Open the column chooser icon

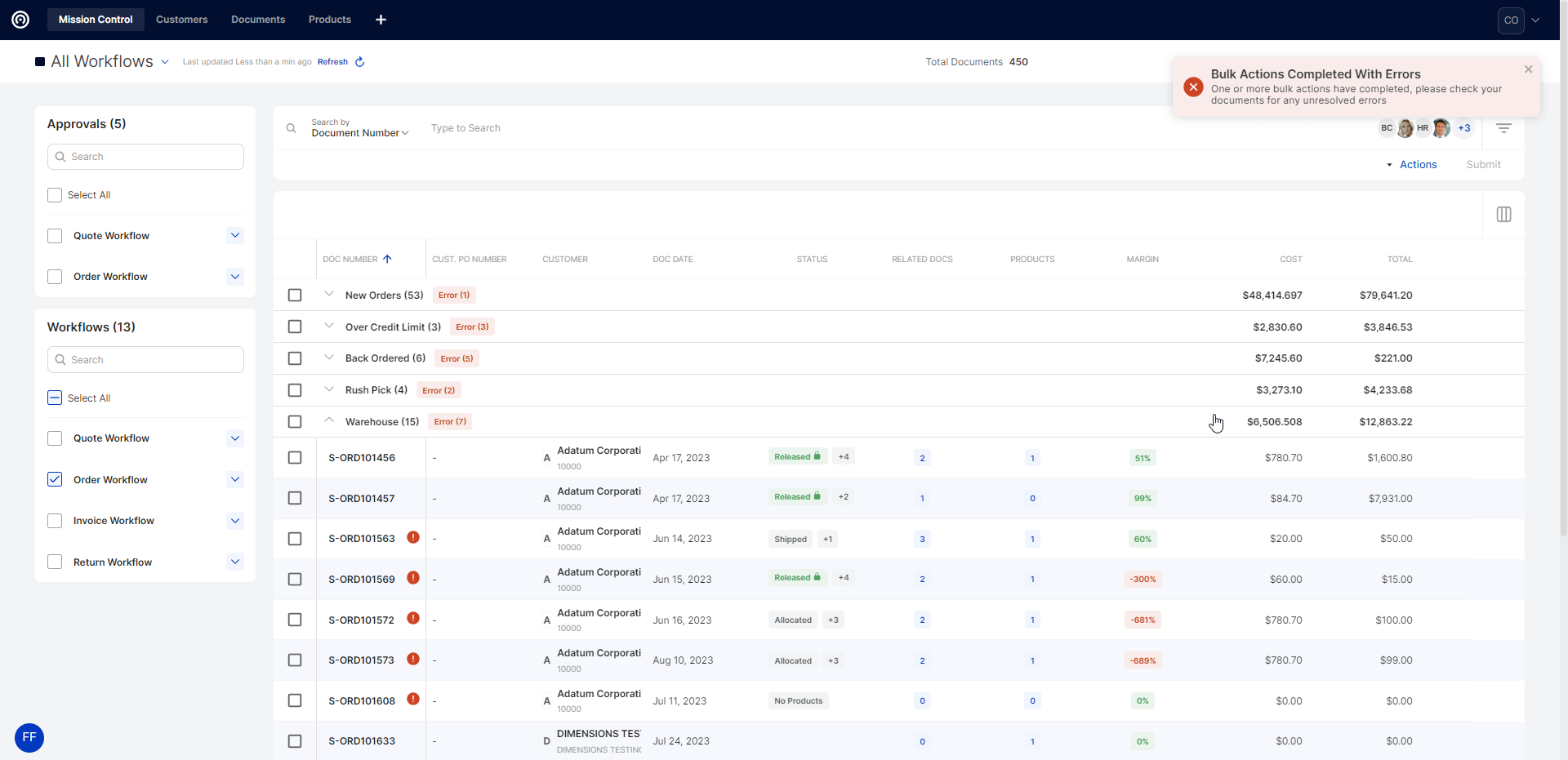[1503, 215]
